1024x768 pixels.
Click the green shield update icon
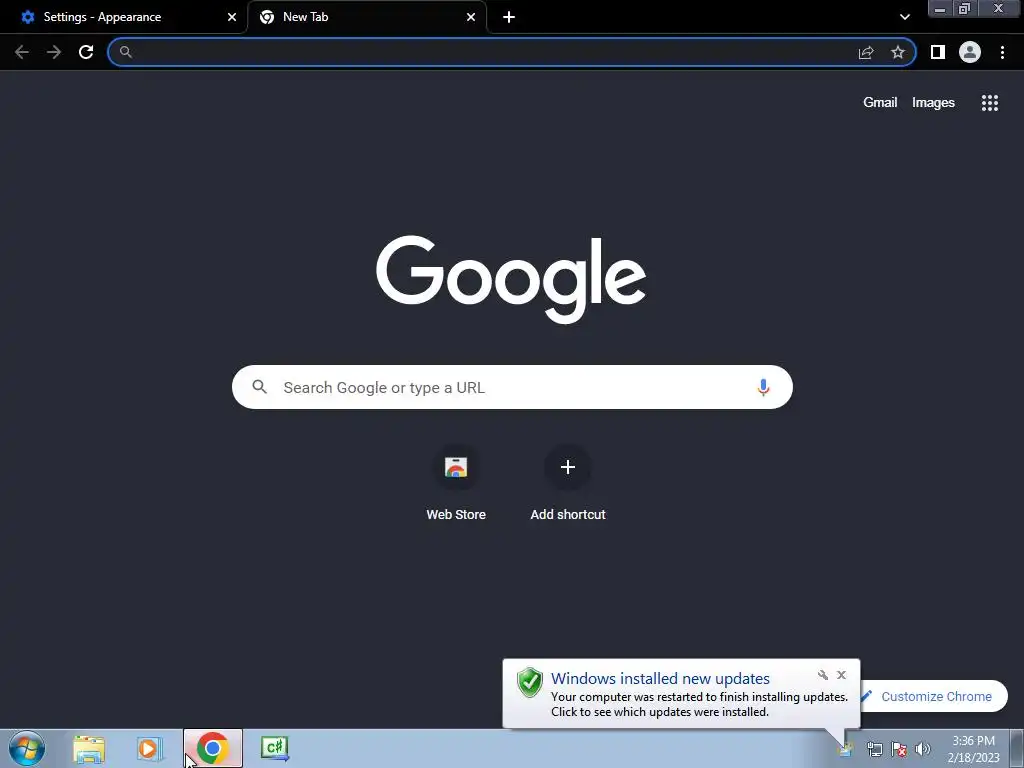(x=530, y=682)
